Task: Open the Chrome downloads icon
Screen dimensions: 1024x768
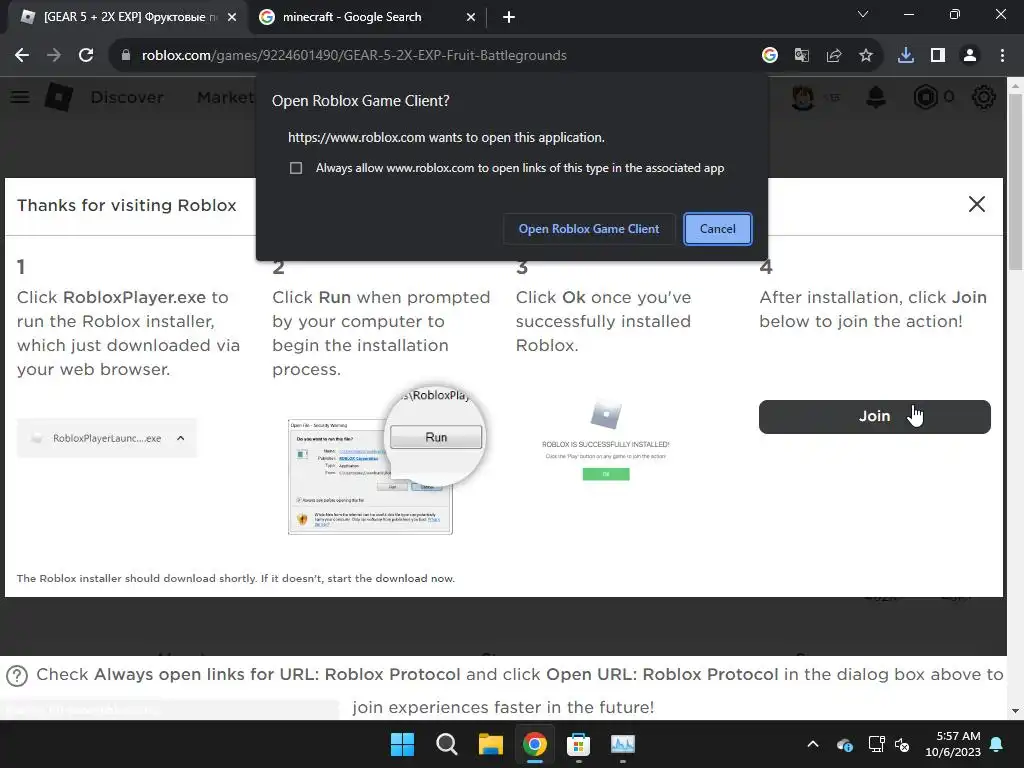Action: pyautogui.click(x=906, y=56)
